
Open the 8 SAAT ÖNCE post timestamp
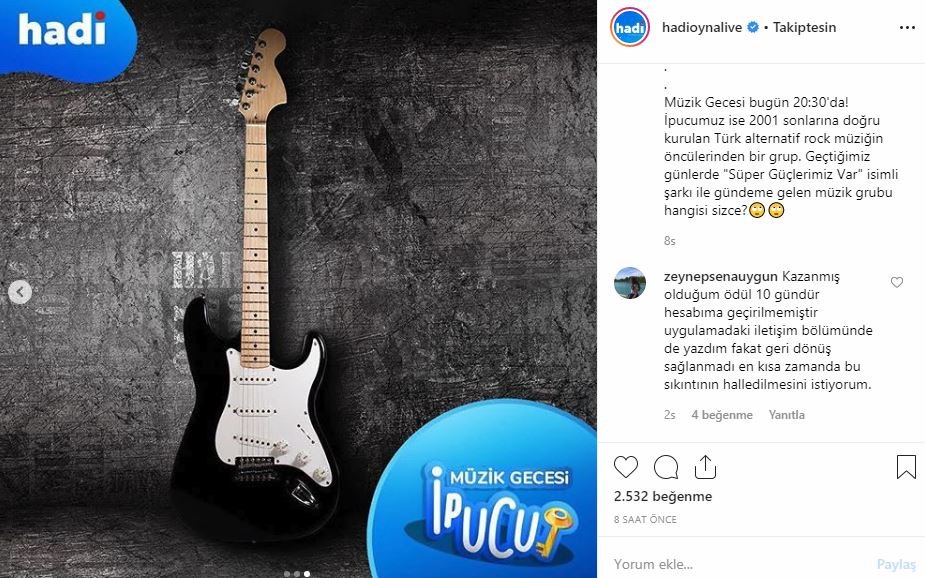coord(645,520)
